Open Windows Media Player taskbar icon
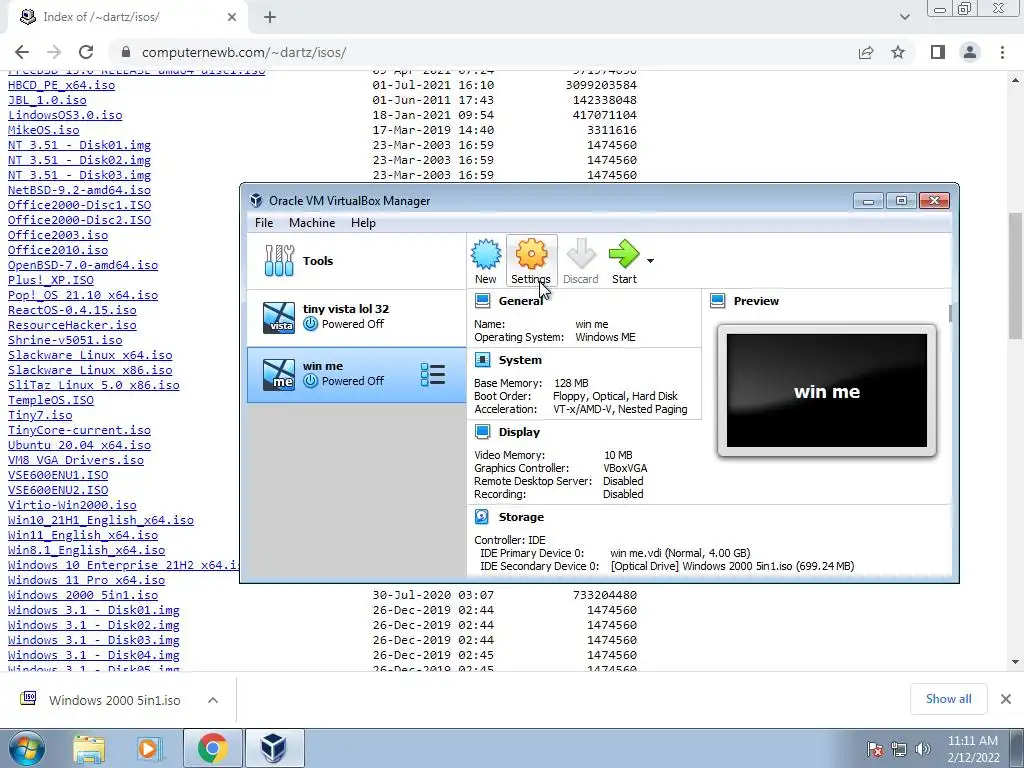Screen dimensions: 1024x768 (150, 748)
